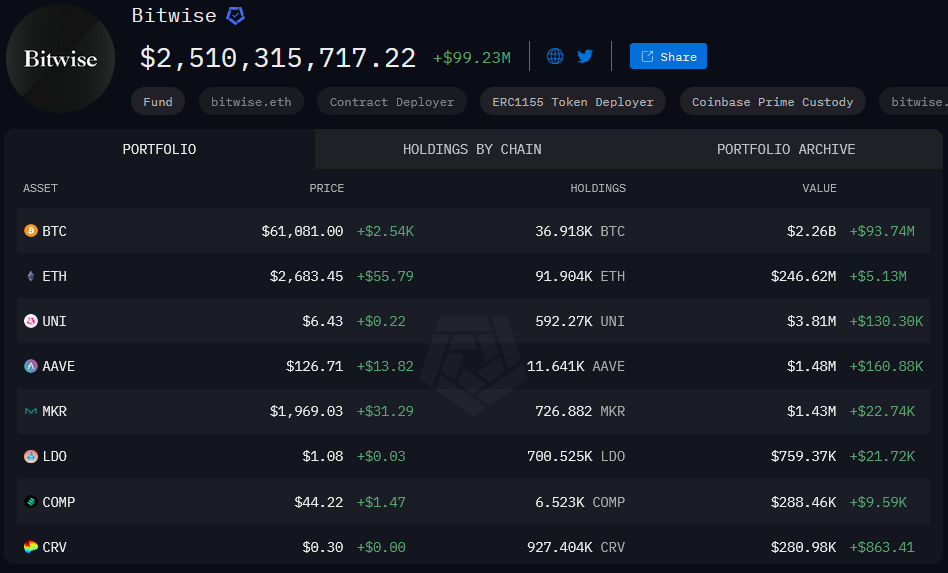The width and height of the screenshot is (948, 573).
Task: Click the $3.81M UNI value cell
Action: [x=811, y=321]
